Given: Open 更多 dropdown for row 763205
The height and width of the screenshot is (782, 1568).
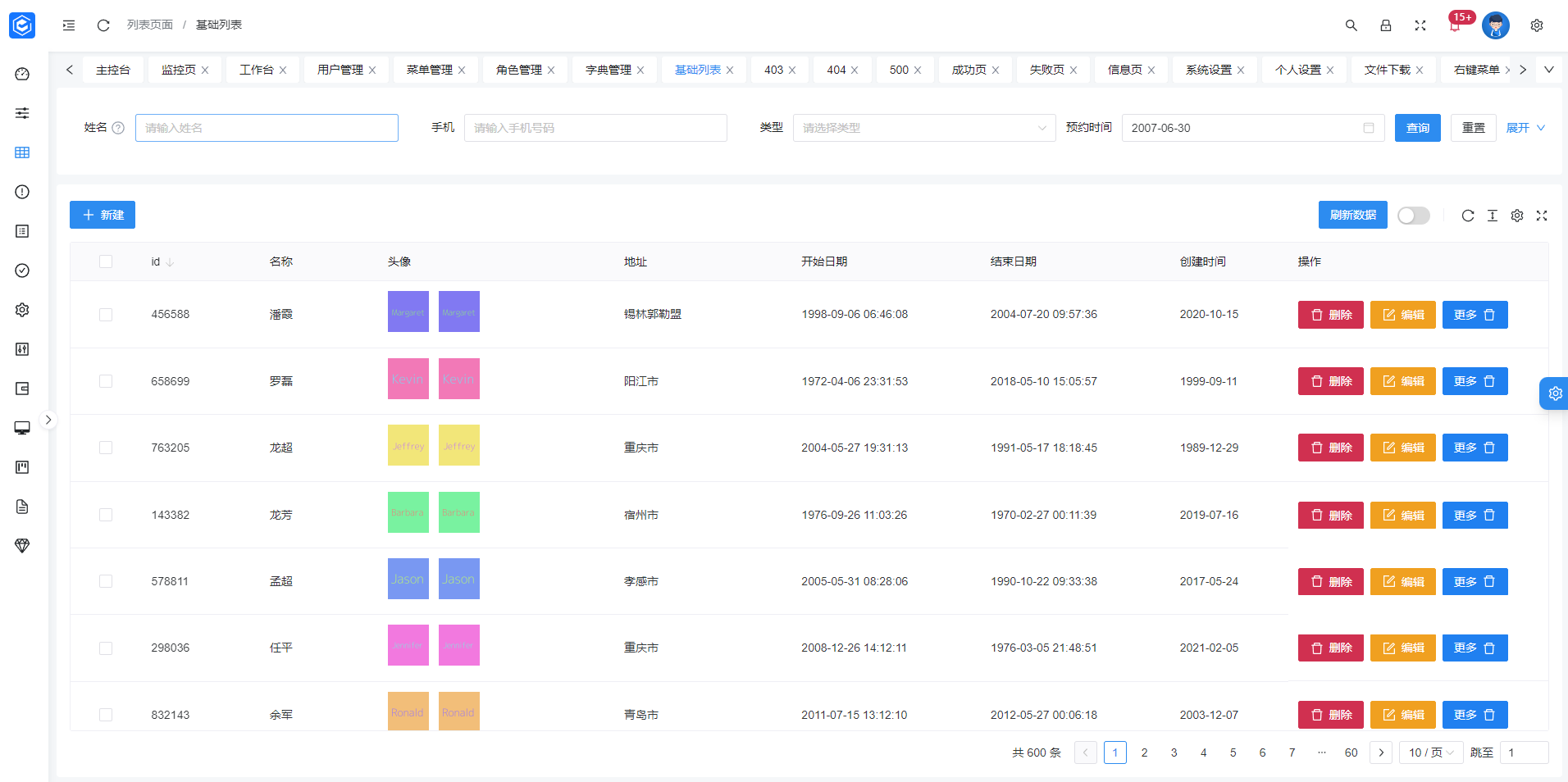Looking at the screenshot, I should pos(1475,448).
